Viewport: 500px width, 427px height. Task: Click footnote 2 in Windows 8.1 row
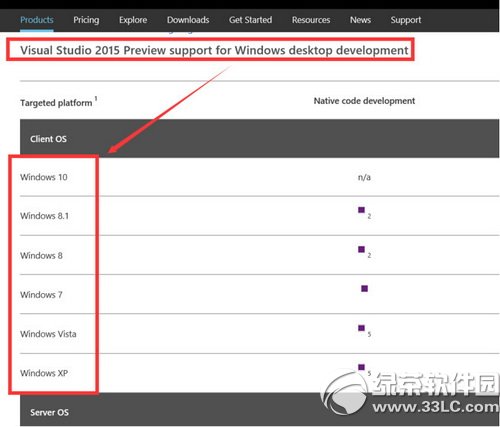point(369,216)
